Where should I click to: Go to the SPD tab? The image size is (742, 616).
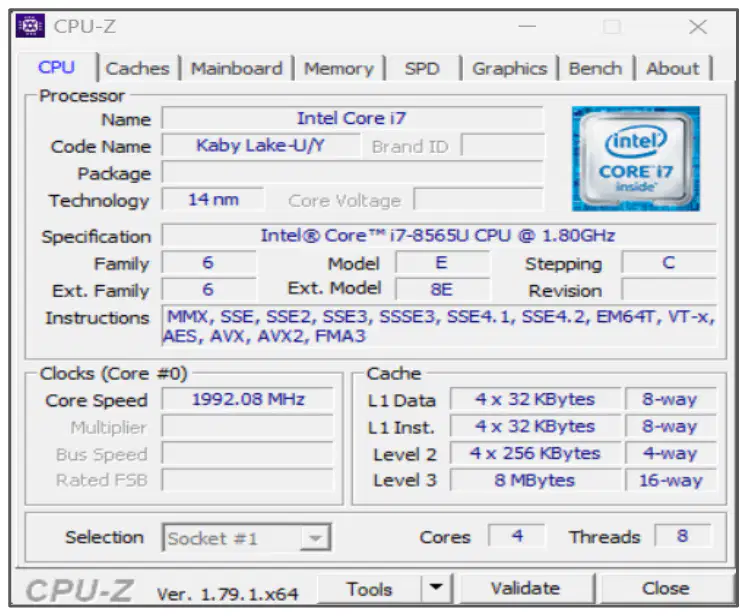[422, 69]
